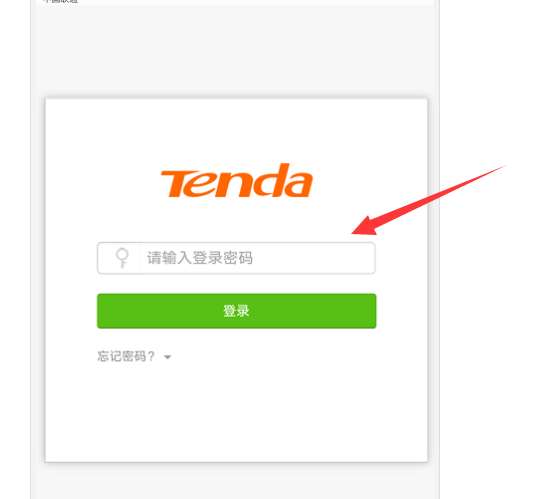Click the cut-off text at top left
Screen dimensions: 550x499
60,1
